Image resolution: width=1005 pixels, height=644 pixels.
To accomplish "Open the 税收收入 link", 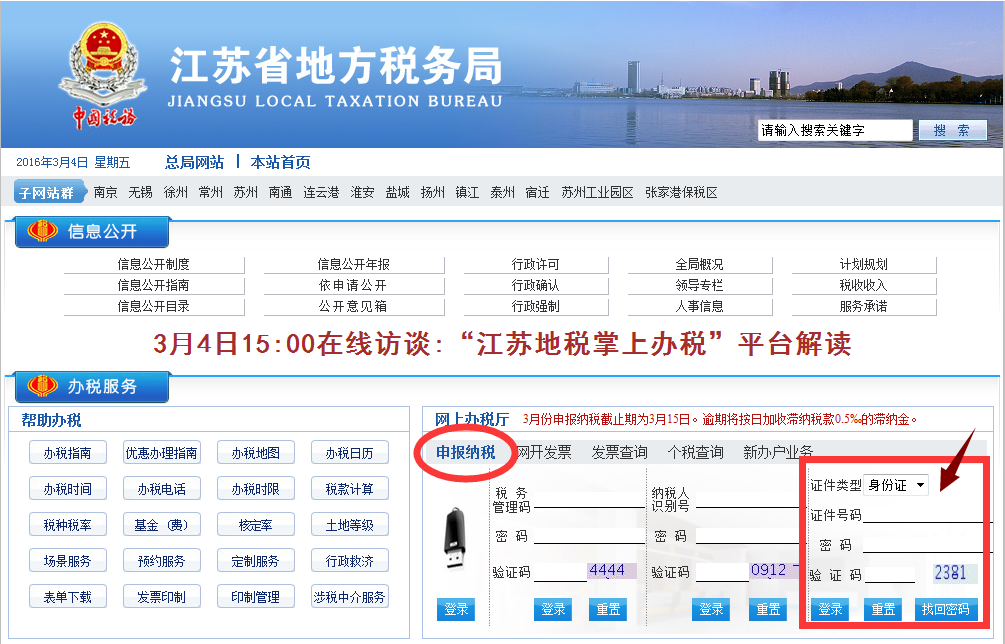I will click(x=864, y=285).
